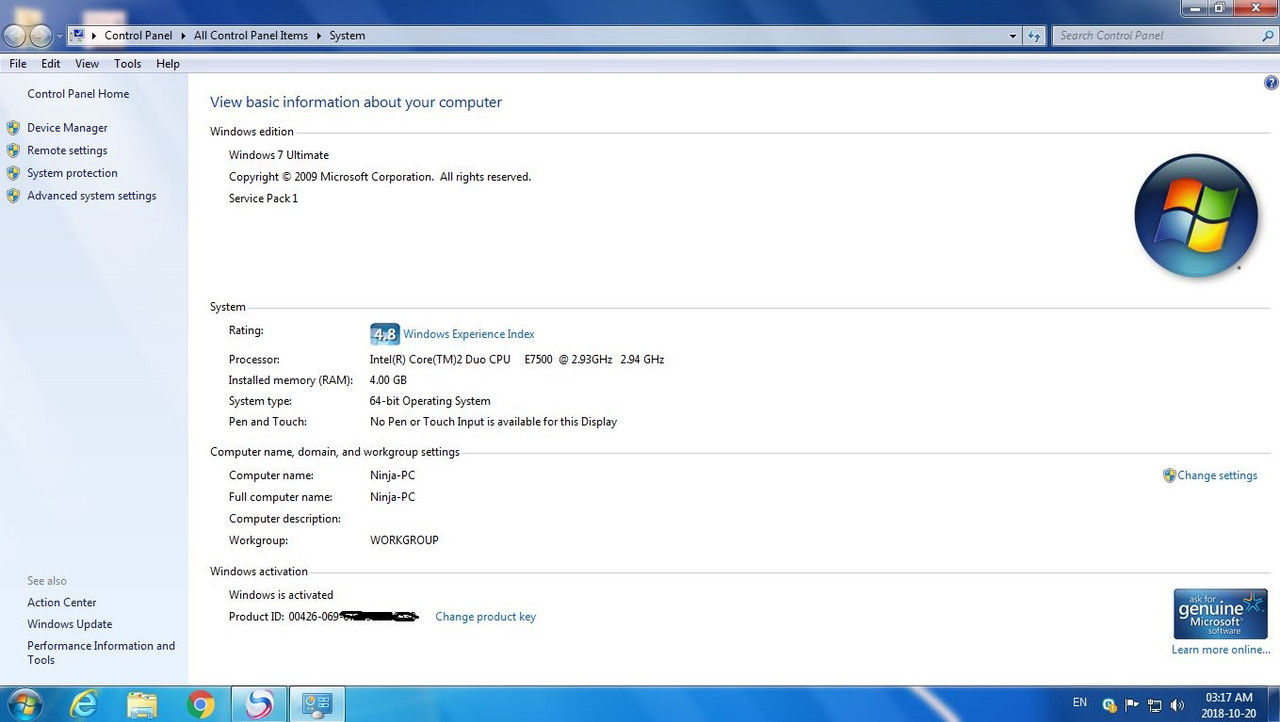Open Windows Experience Index link
Image resolution: width=1280 pixels, height=722 pixels.
click(469, 334)
